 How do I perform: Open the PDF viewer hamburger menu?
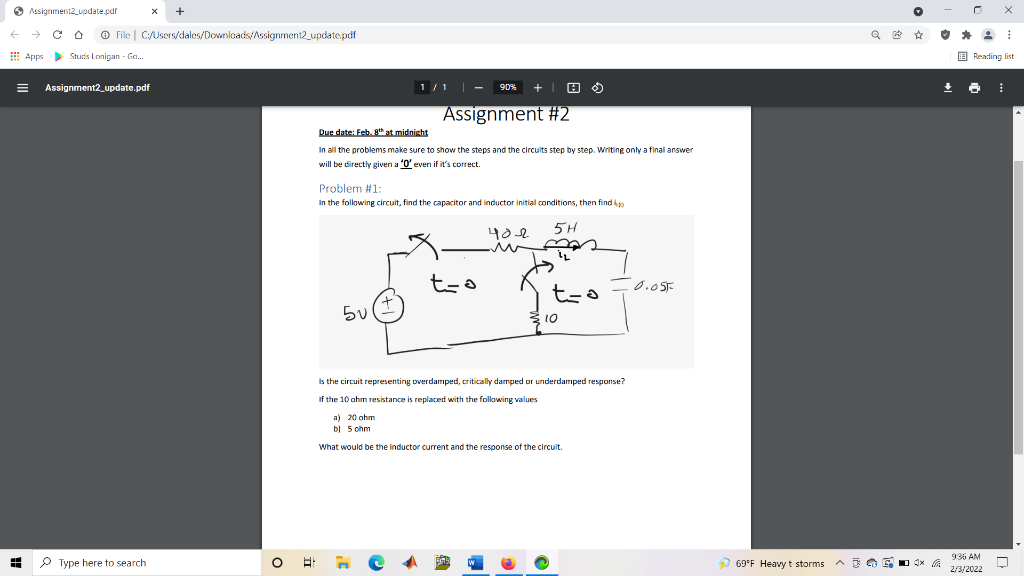coord(23,87)
